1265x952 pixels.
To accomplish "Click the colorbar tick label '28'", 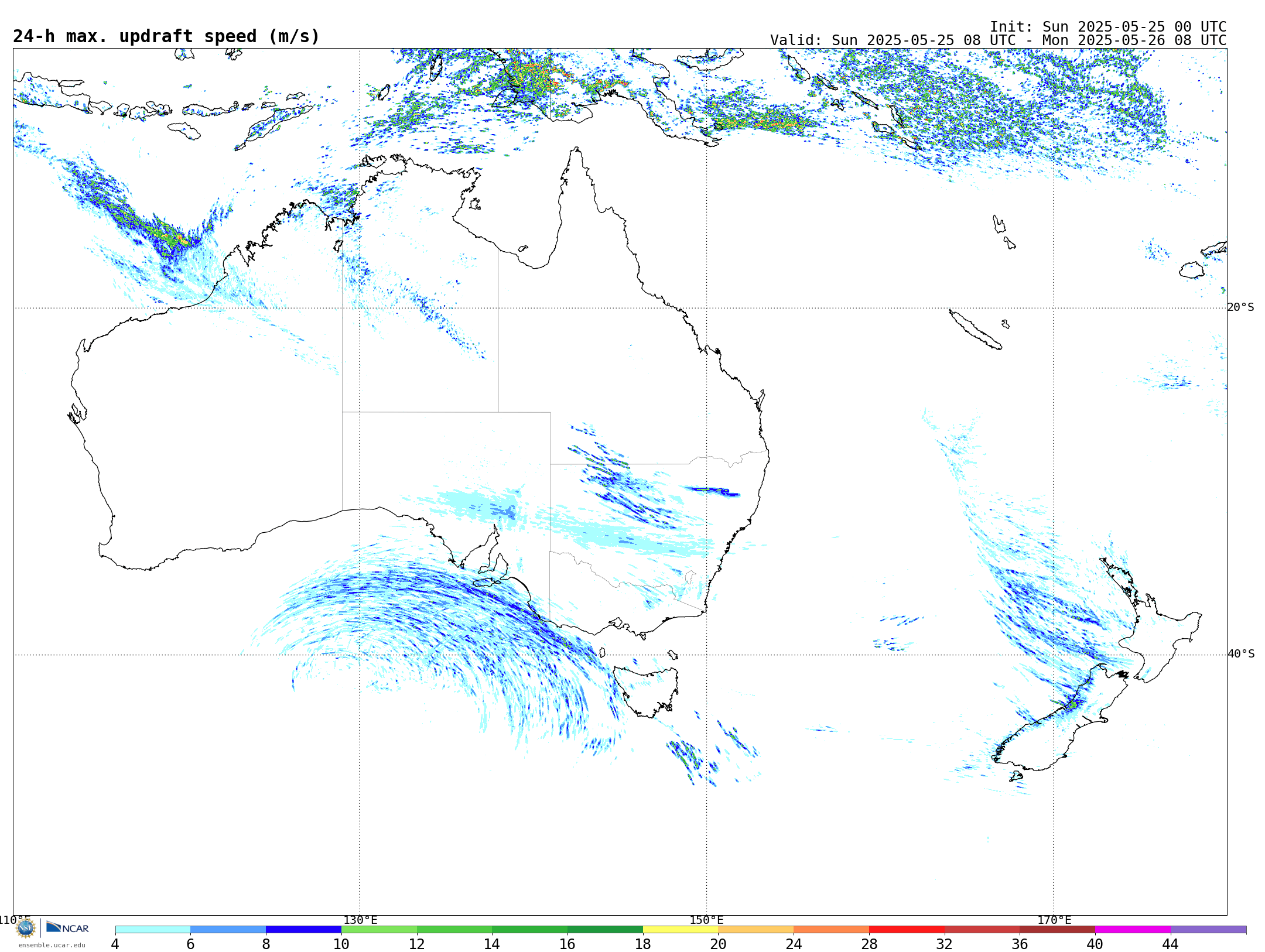I will tap(869, 944).
